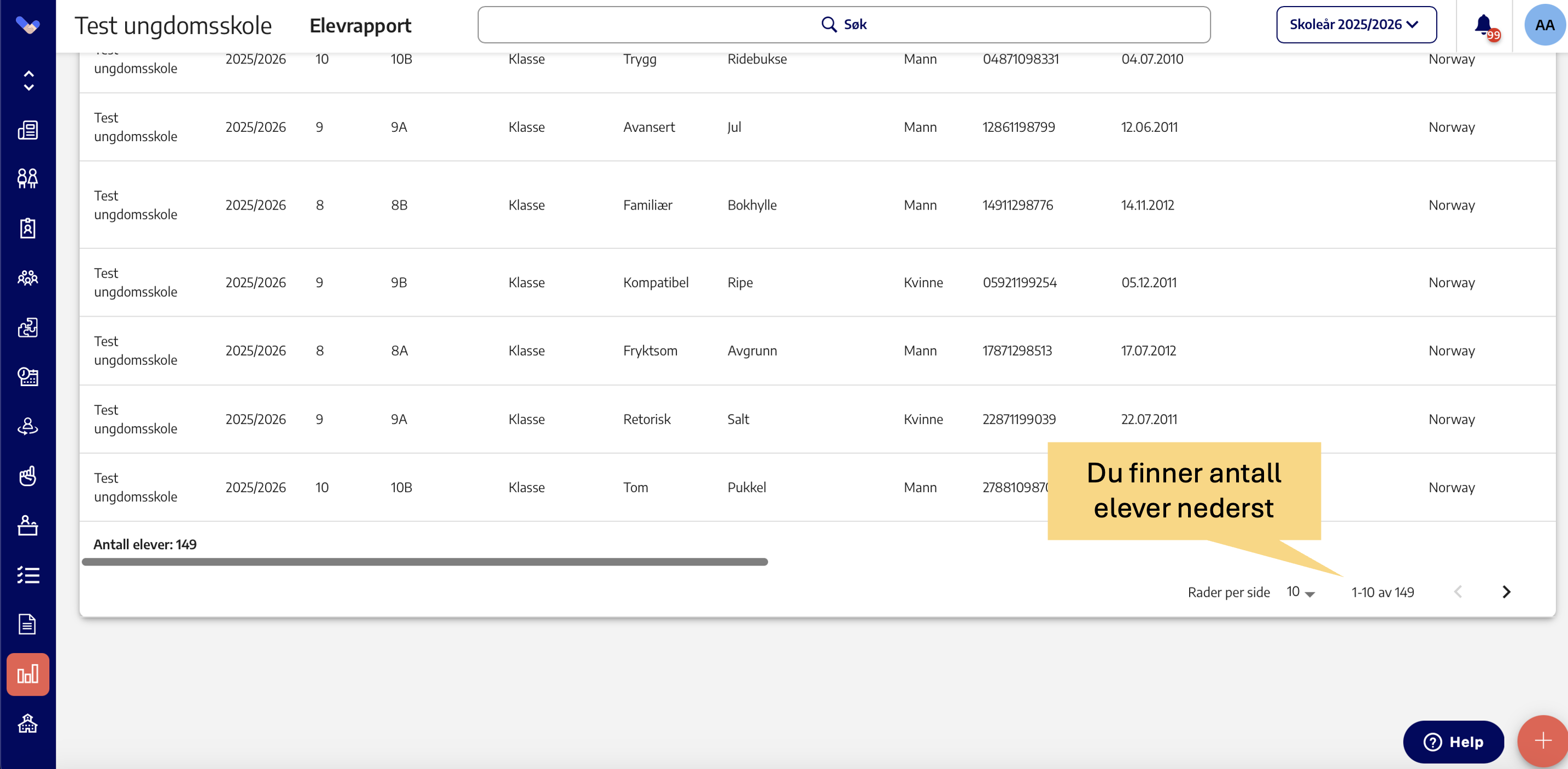Open the document page icon in the sidebar

tap(28, 624)
